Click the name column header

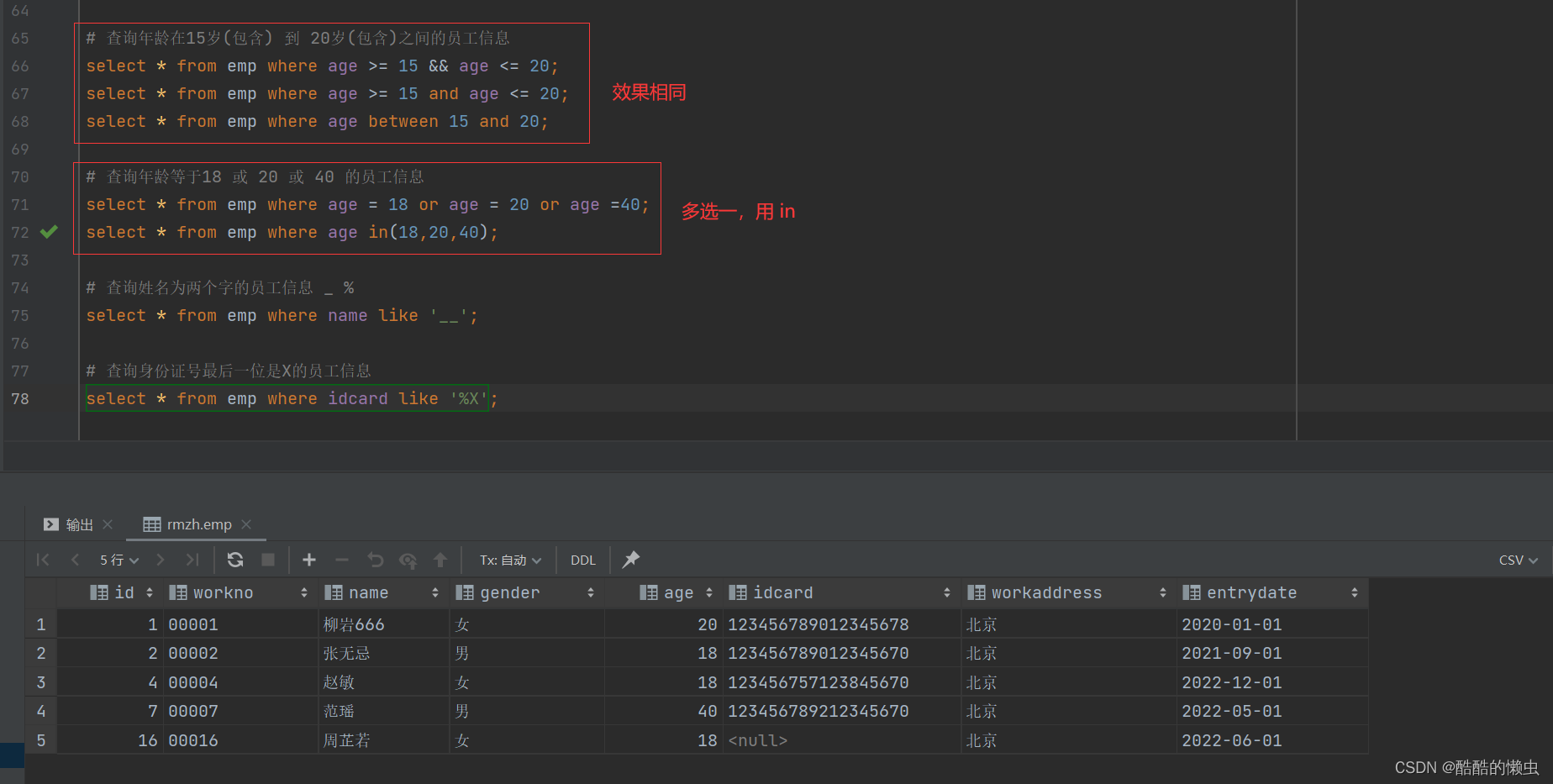384,593
